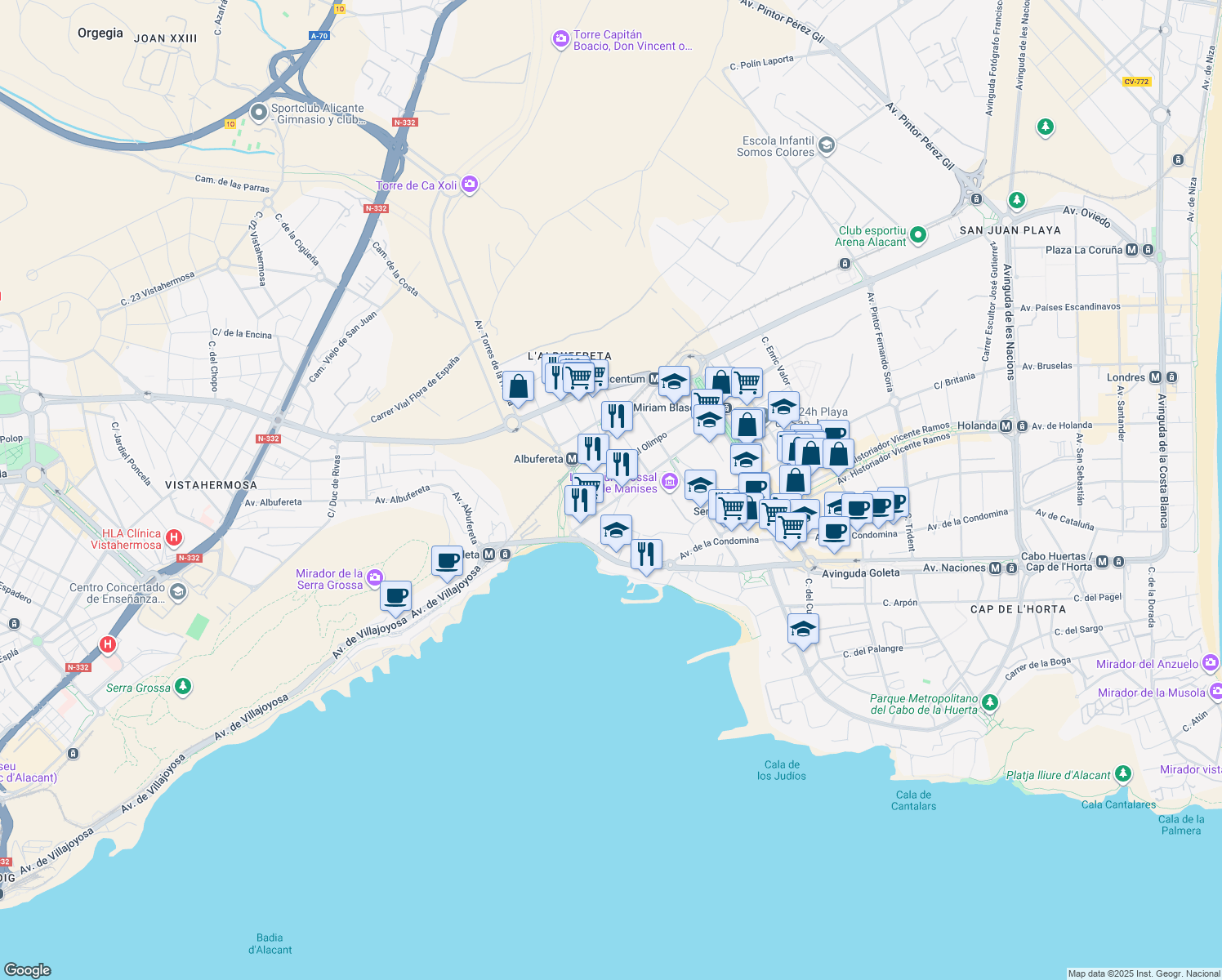The height and width of the screenshot is (980, 1222).
Task: Click the Serra Grossa park tree icon
Action: 183,687
